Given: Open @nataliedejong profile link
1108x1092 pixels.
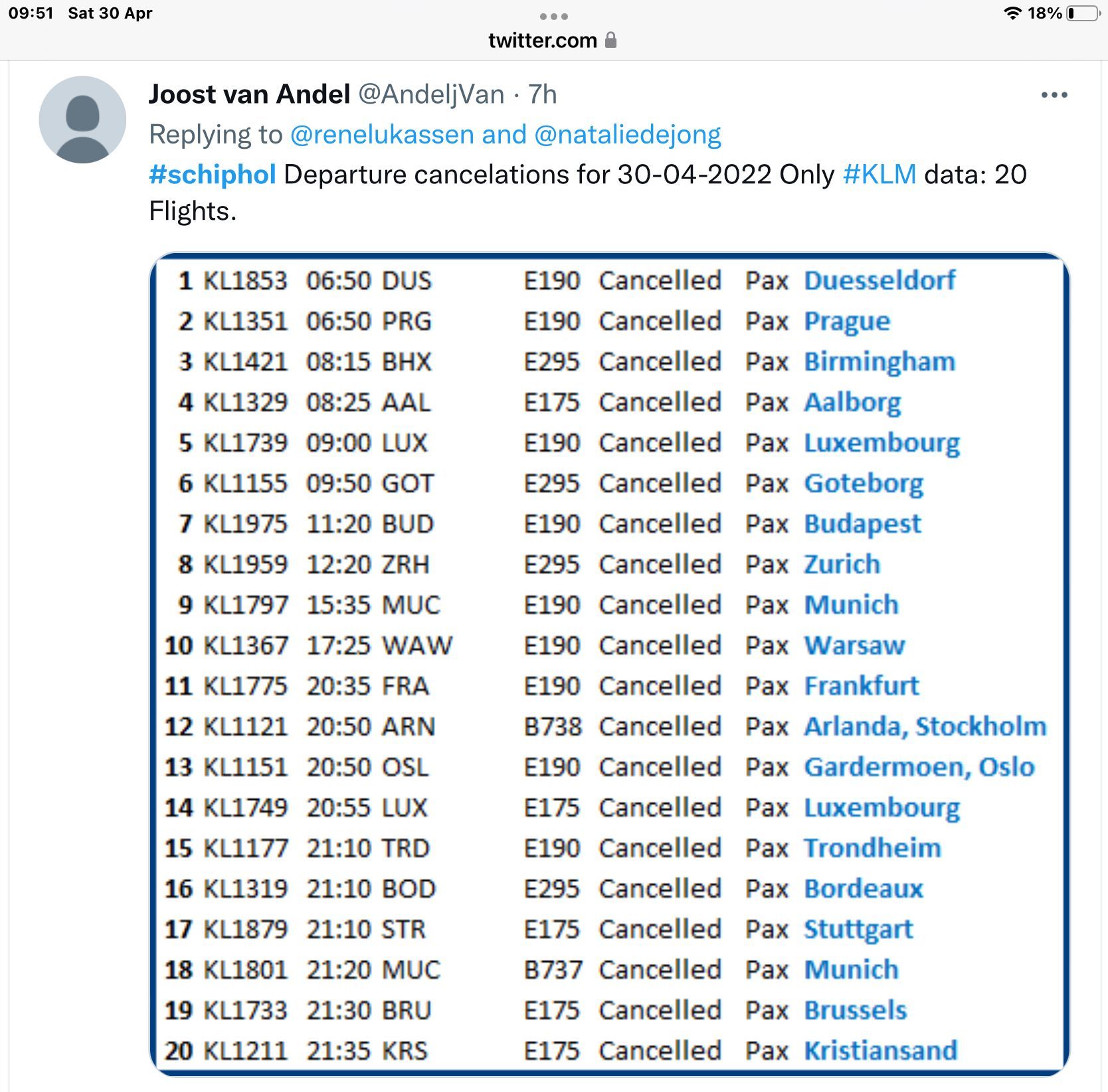Looking at the screenshot, I should pyautogui.click(x=628, y=135).
